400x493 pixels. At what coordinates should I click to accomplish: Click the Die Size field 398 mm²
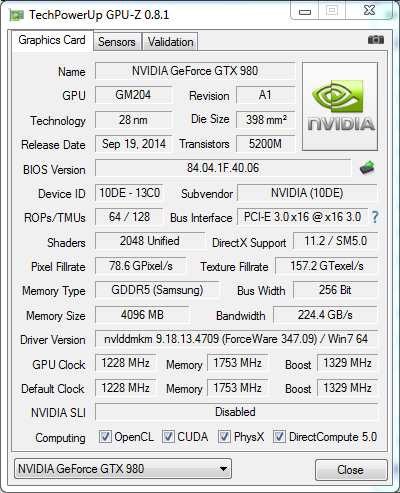[266, 120]
